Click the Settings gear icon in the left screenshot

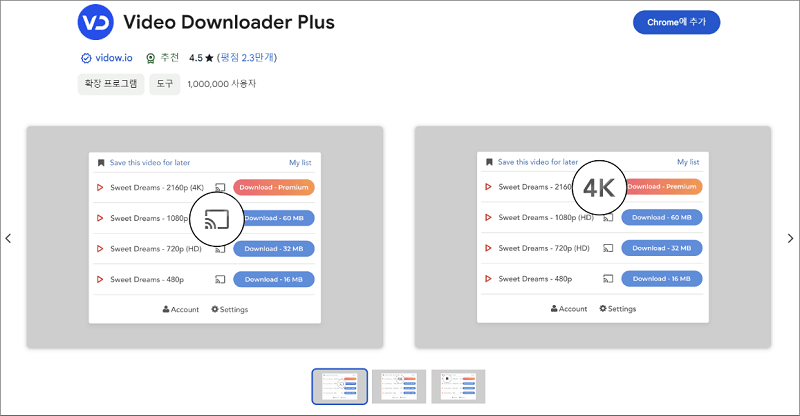coord(215,309)
